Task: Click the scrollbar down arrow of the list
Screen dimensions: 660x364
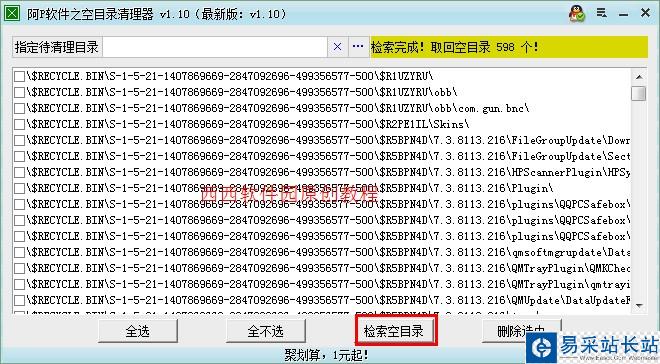Action: tap(639, 306)
